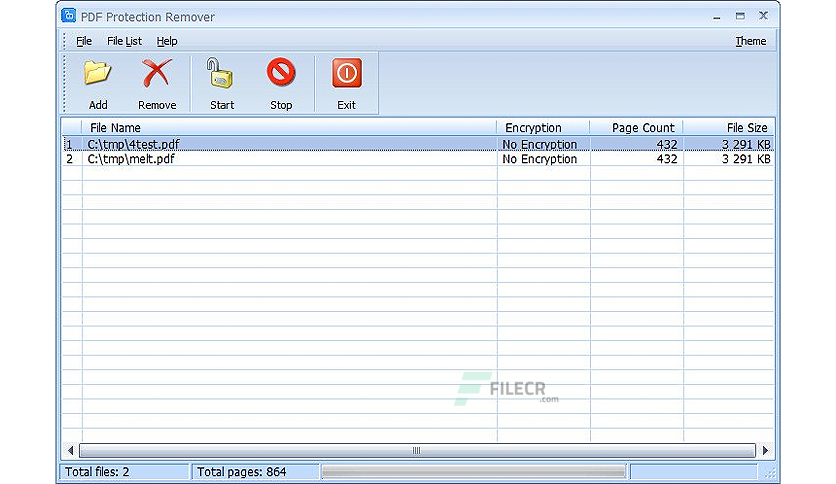The width and height of the screenshot is (836, 484).
Task: Click page count 432 in the 4test.pdf row
Action: 667,144
